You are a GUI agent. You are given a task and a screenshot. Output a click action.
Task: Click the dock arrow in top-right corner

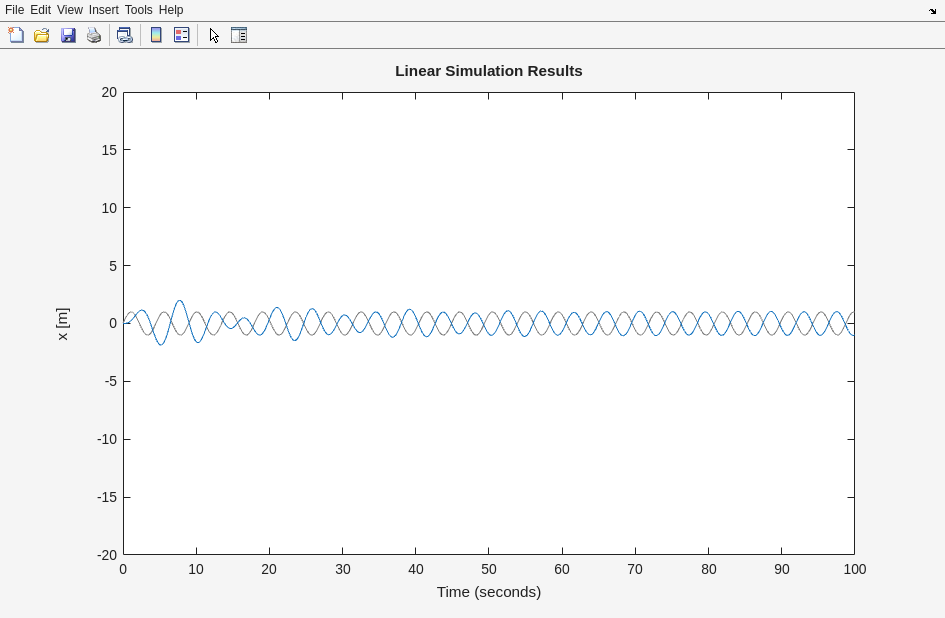(932, 11)
